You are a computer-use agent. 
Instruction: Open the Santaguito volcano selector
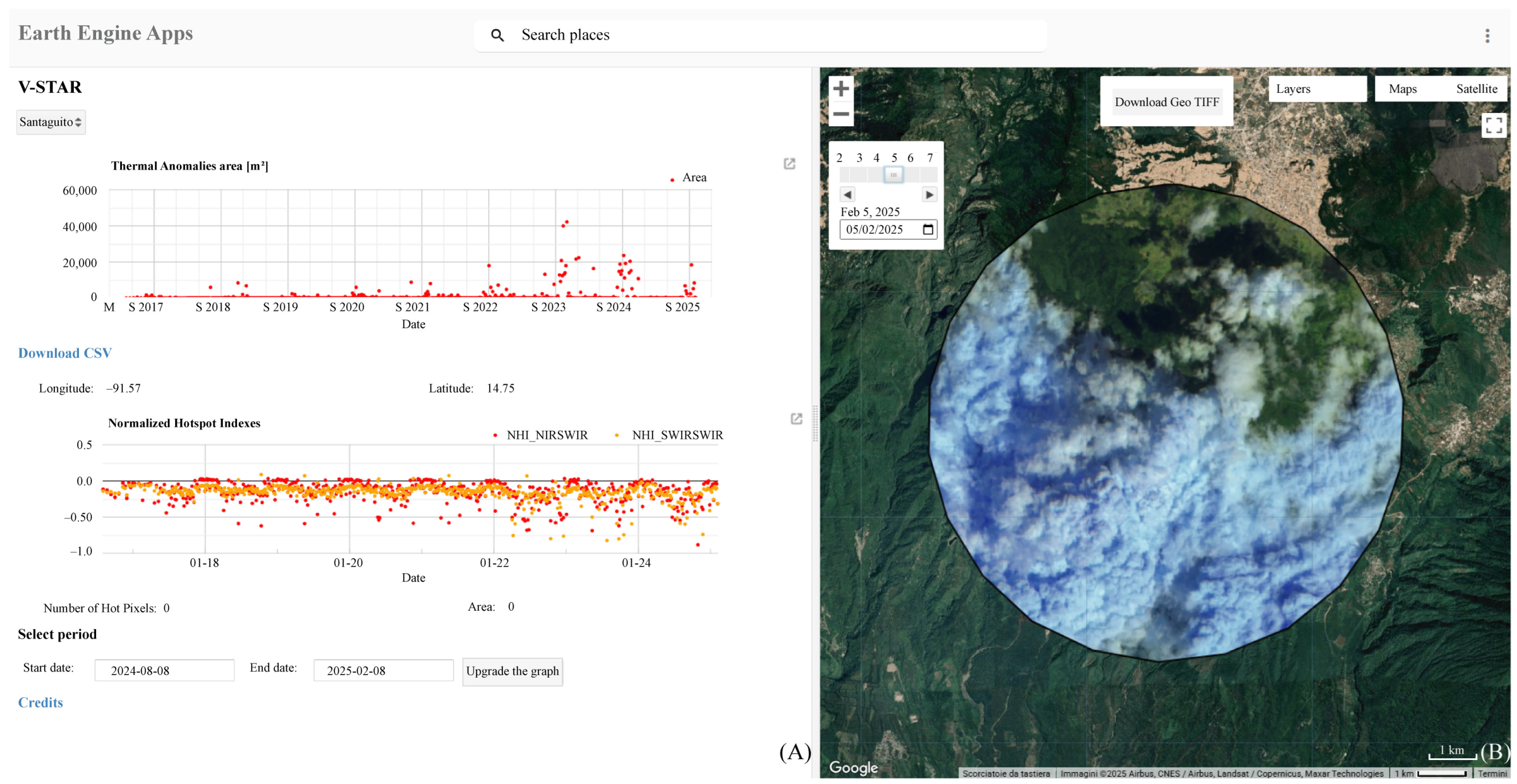pos(51,122)
